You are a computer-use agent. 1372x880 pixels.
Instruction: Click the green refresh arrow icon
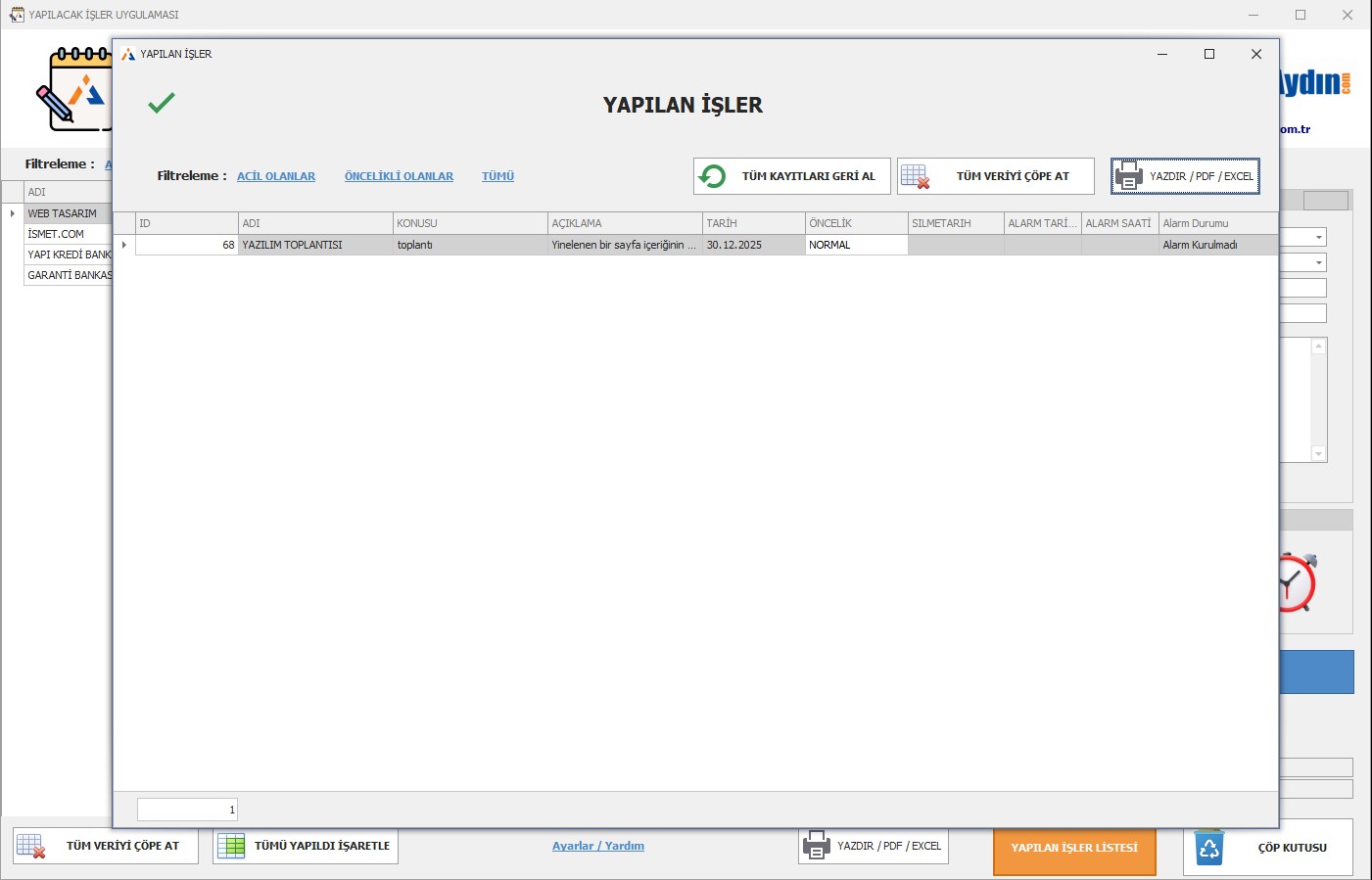pyautogui.click(x=712, y=176)
